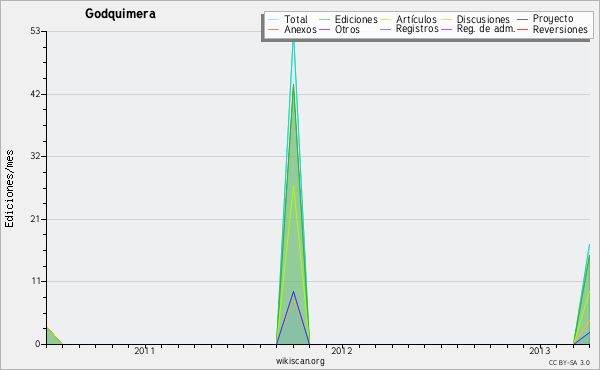Click the Reg. de adm. legend label
The height and width of the screenshot is (370, 600).
coord(486,29)
